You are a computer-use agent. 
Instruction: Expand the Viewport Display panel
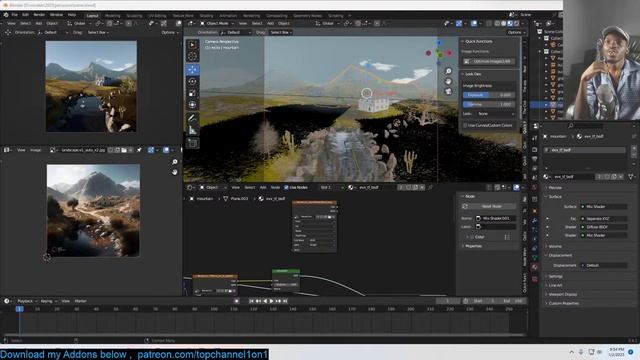pos(562,294)
